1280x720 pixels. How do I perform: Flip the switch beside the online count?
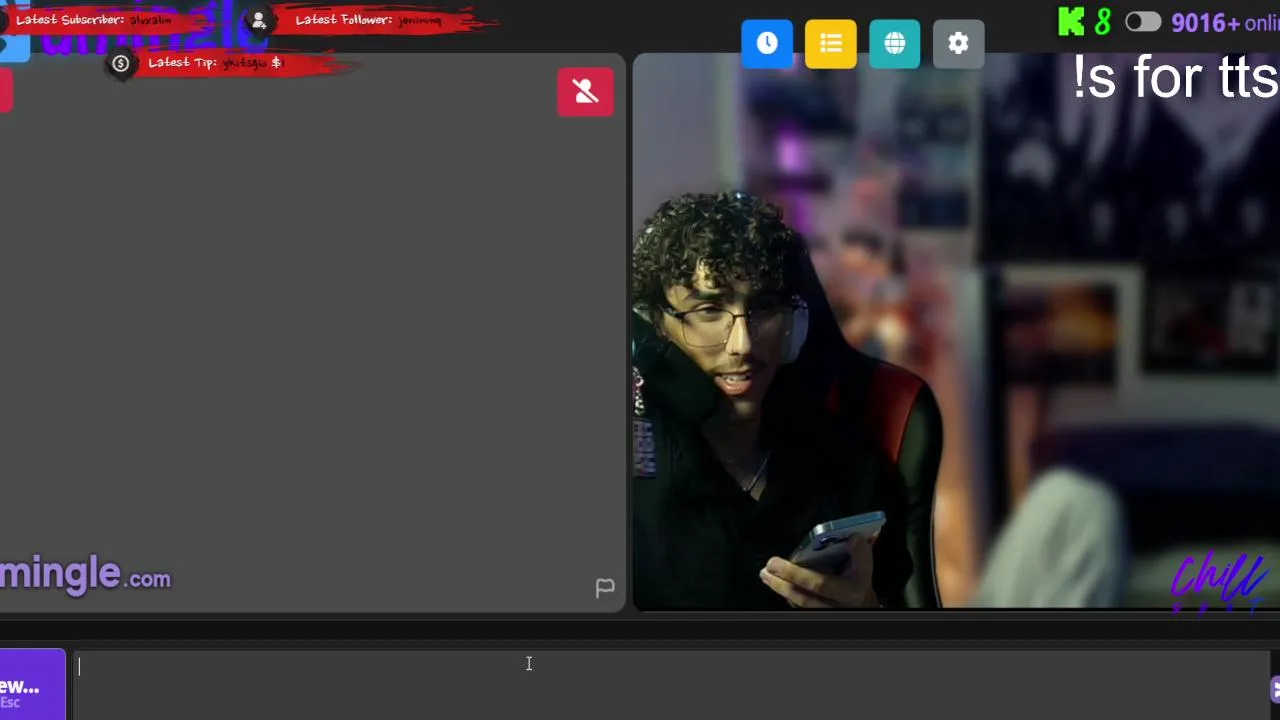(x=1142, y=22)
